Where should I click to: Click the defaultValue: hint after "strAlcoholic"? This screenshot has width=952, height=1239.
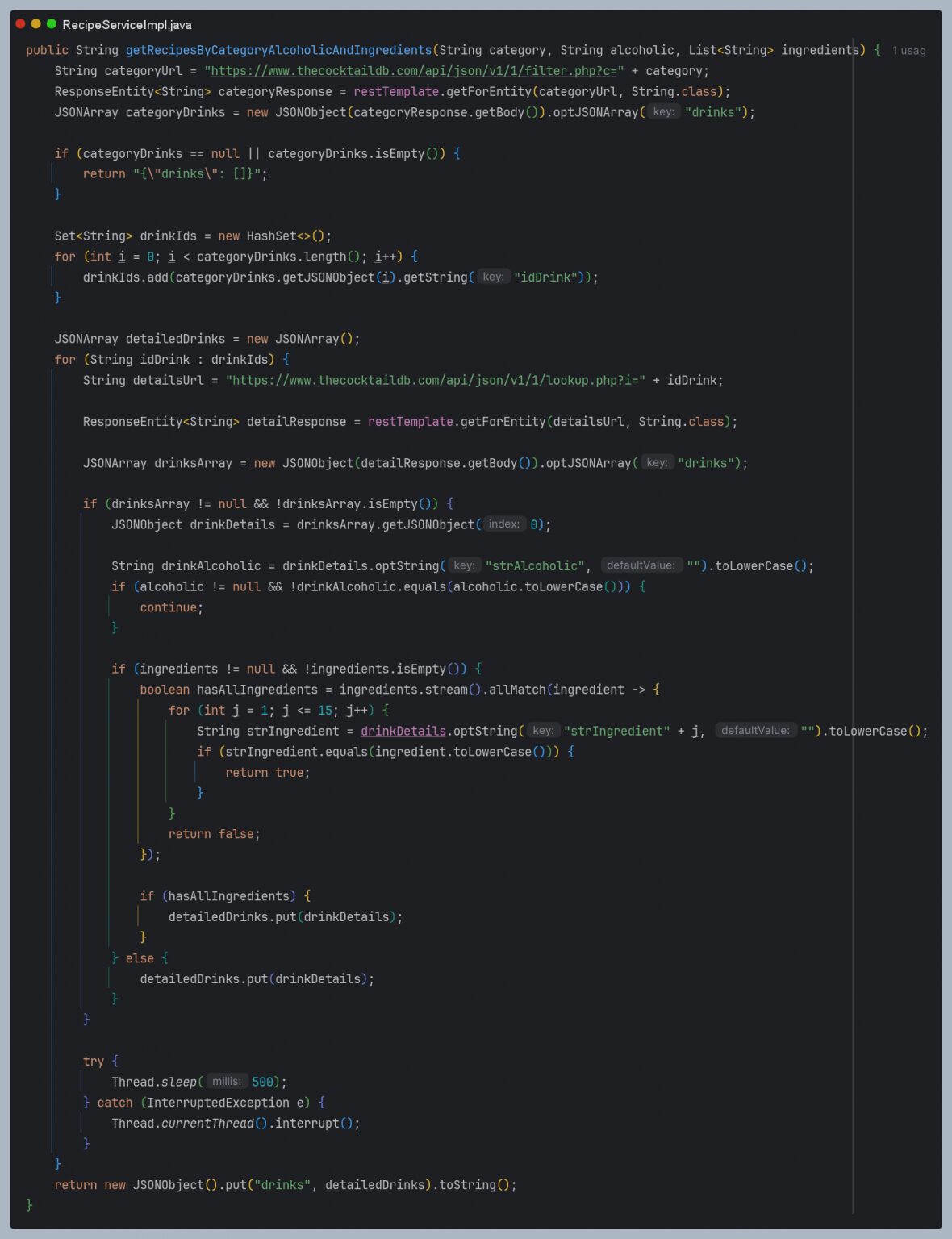point(641,565)
